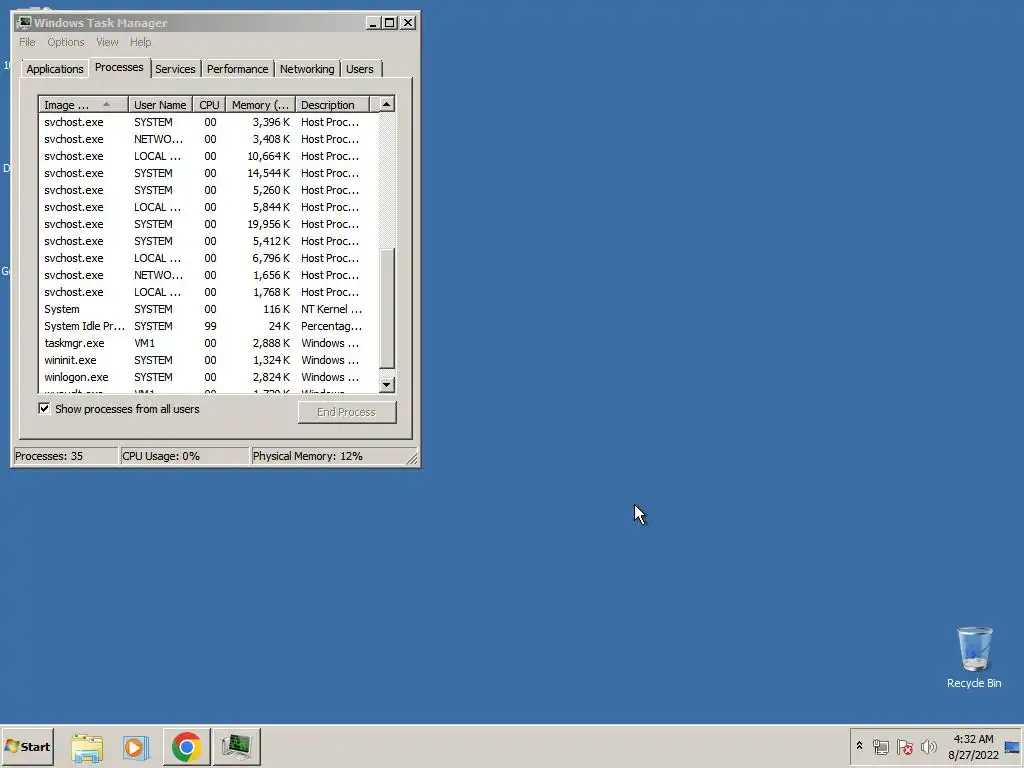Minimize the Task Manager window

[373, 22]
